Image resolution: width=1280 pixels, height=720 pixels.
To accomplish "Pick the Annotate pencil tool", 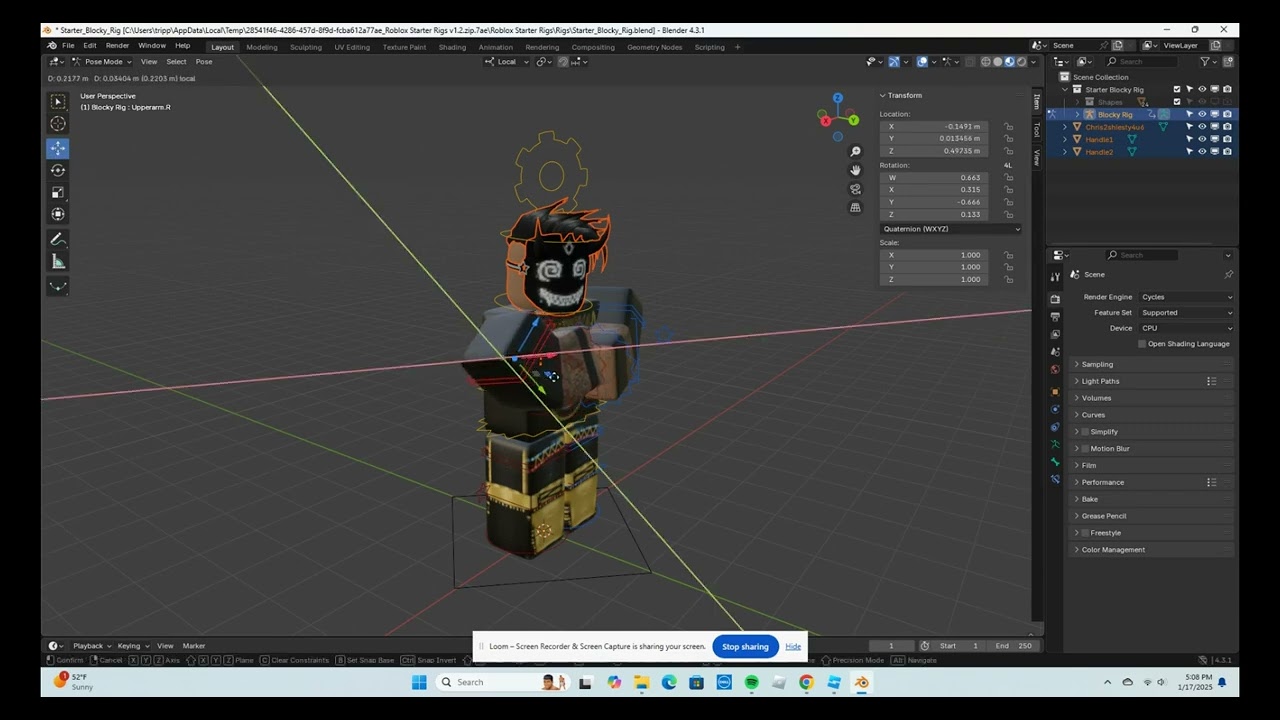I will [58, 240].
